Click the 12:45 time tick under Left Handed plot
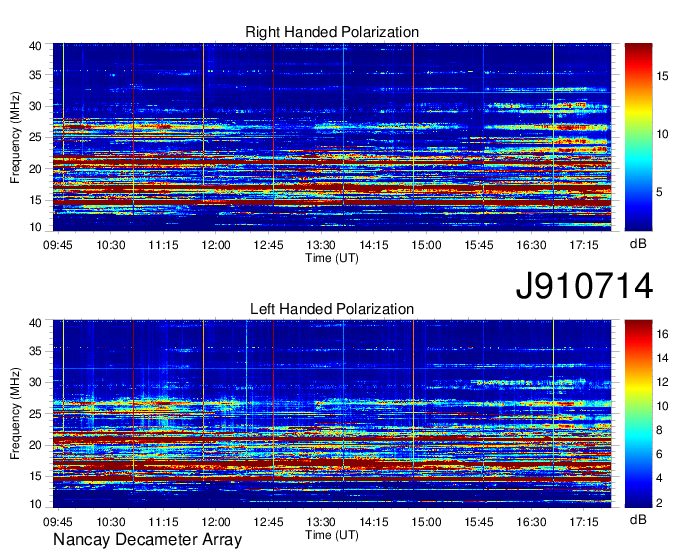Viewport: 680px width, 552px height. [268, 522]
